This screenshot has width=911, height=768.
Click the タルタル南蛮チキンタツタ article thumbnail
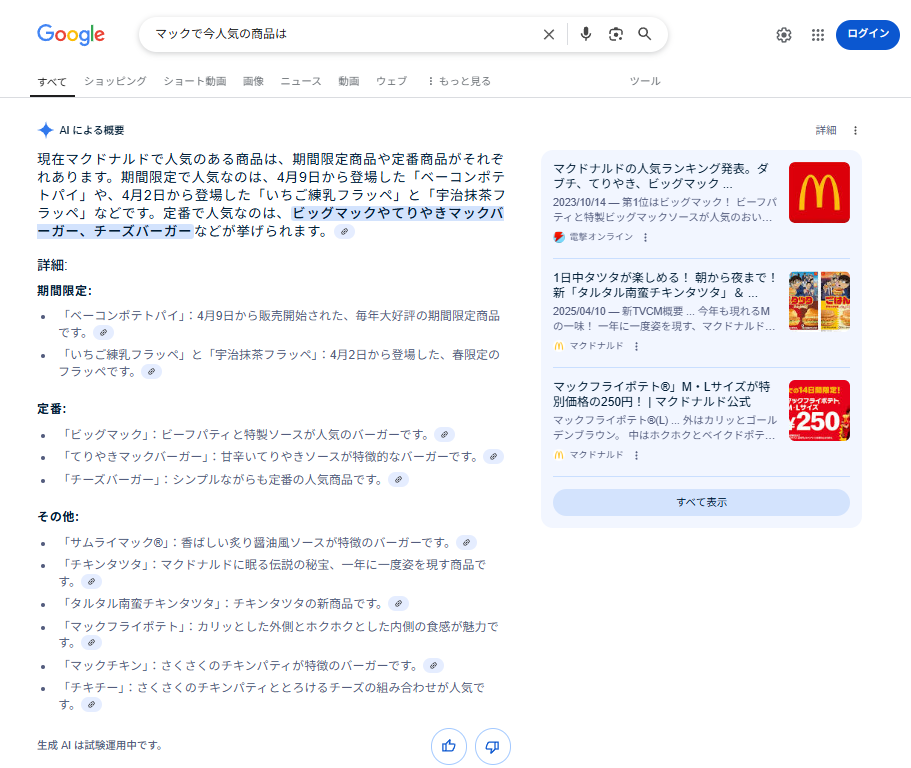tap(819, 302)
